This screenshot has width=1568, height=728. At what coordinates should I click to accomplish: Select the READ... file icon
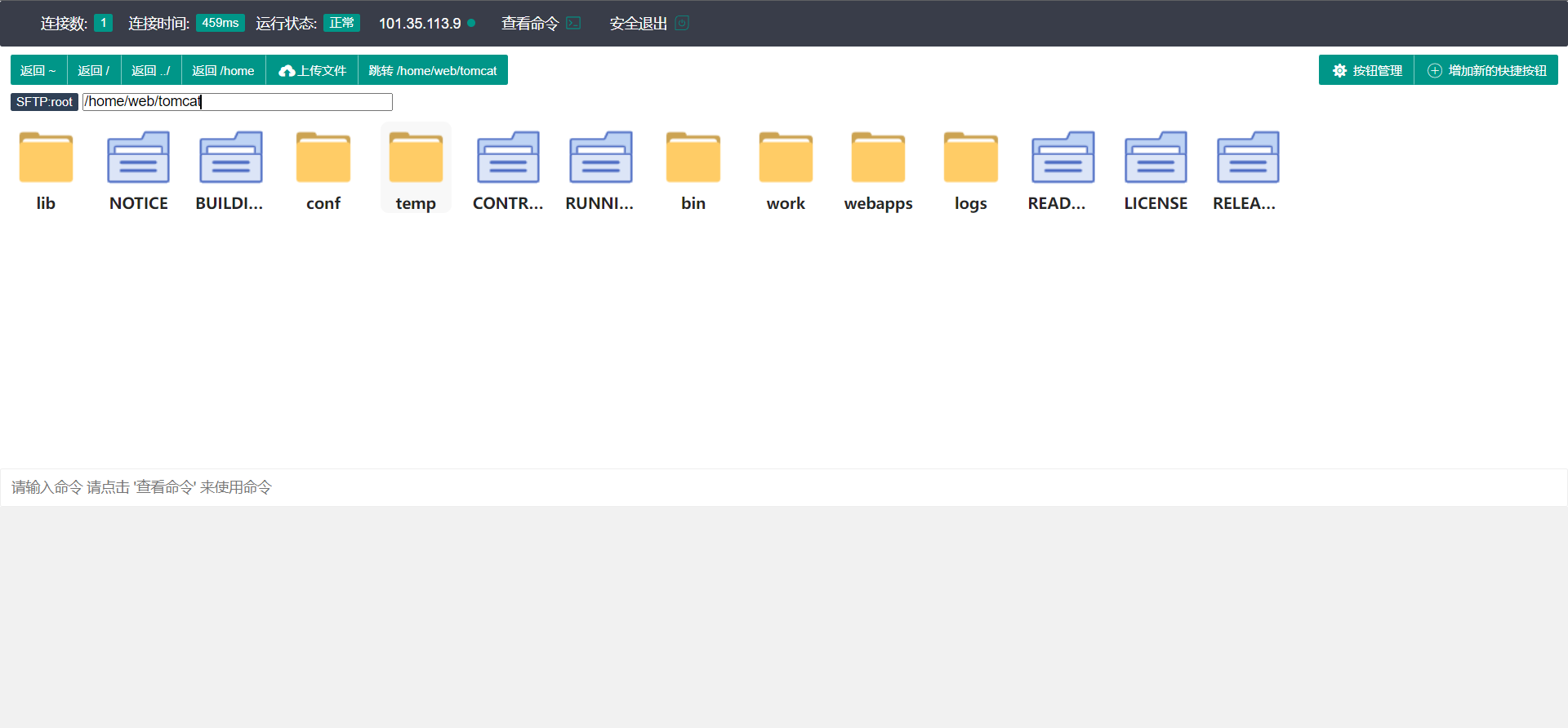(x=1063, y=157)
